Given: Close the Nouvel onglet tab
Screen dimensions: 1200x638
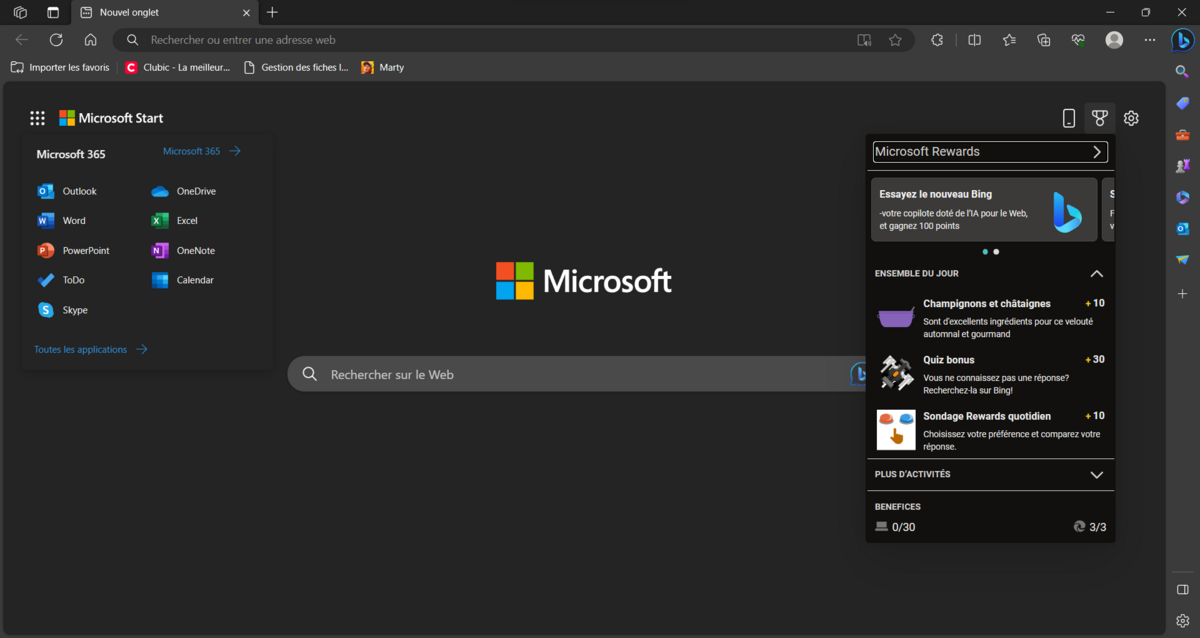Looking at the screenshot, I should 246,12.
